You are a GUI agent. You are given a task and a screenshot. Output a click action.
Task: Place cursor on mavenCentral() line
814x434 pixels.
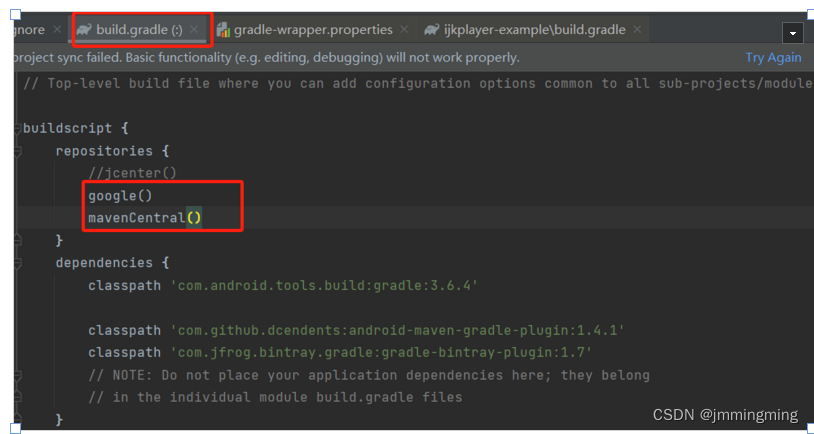tap(145, 218)
